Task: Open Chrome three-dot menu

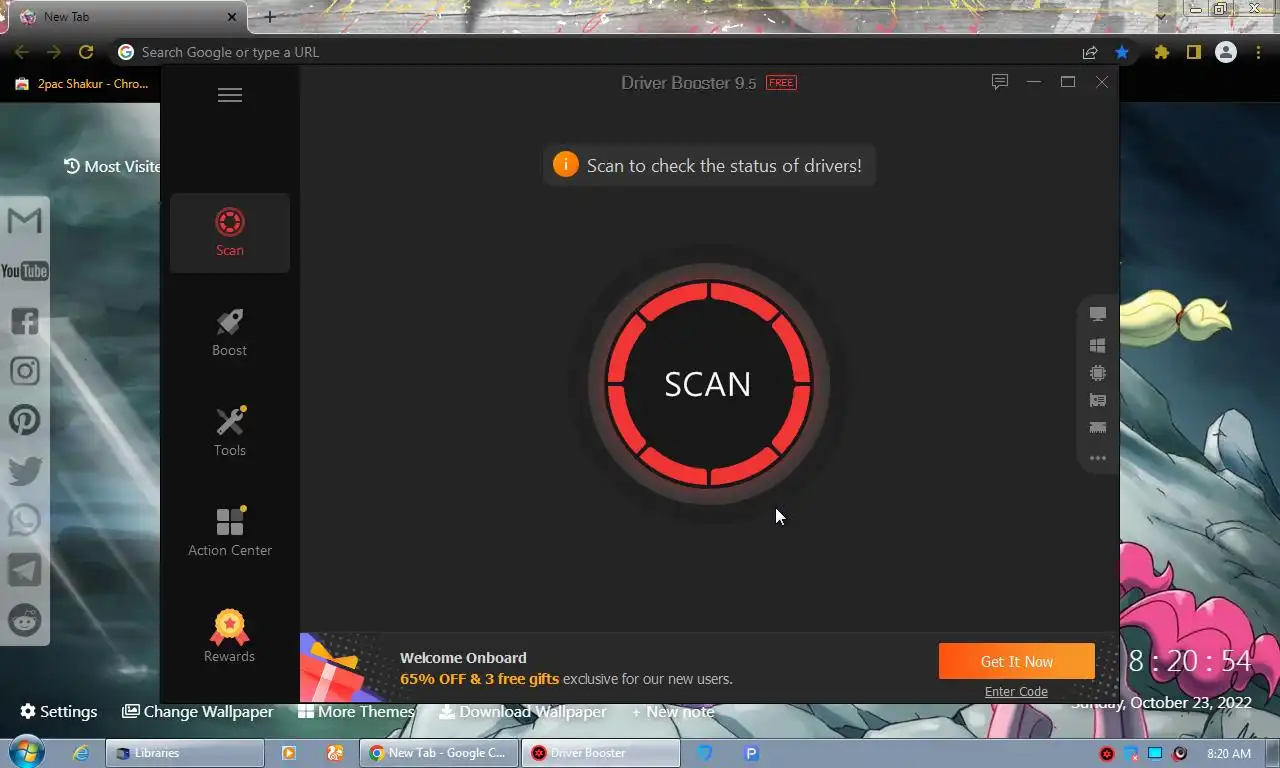Action: coord(1258,52)
